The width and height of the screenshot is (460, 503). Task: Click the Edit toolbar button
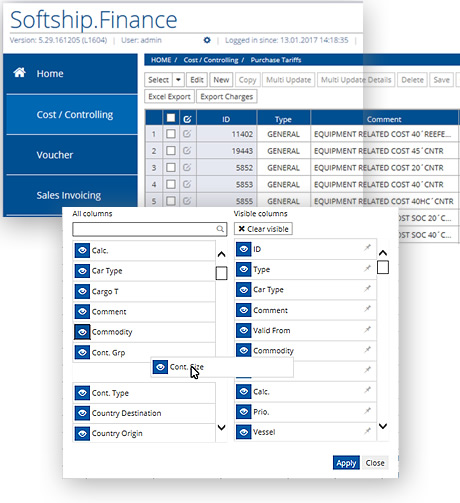pos(197,80)
